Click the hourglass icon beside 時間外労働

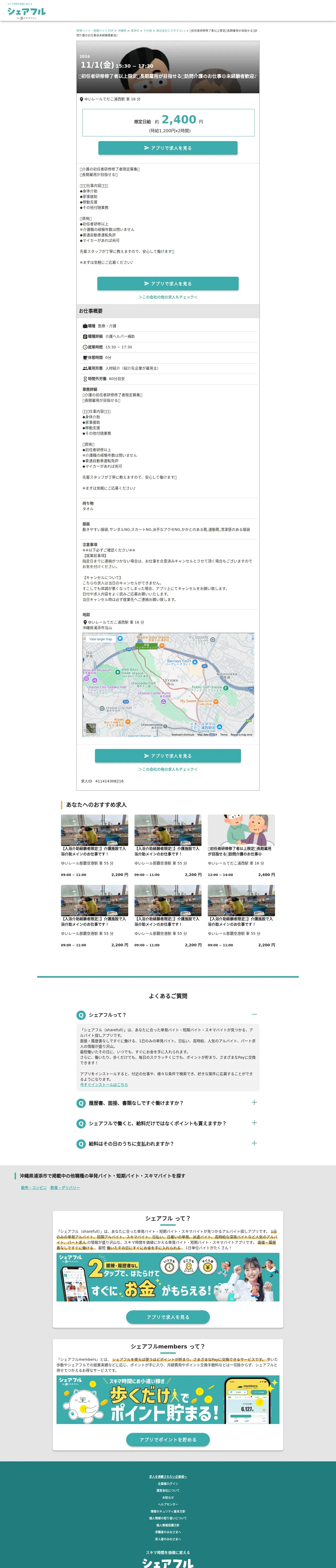[85, 379]
